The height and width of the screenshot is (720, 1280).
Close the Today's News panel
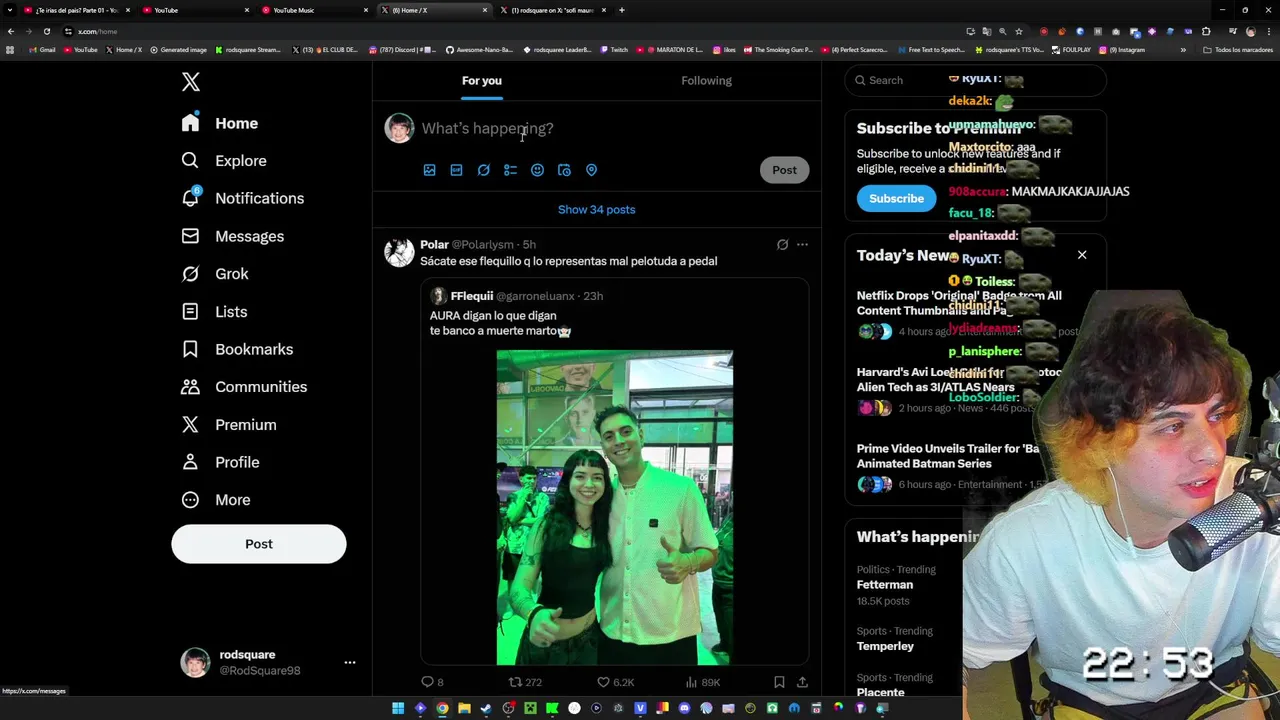[x=1082, y=255]
